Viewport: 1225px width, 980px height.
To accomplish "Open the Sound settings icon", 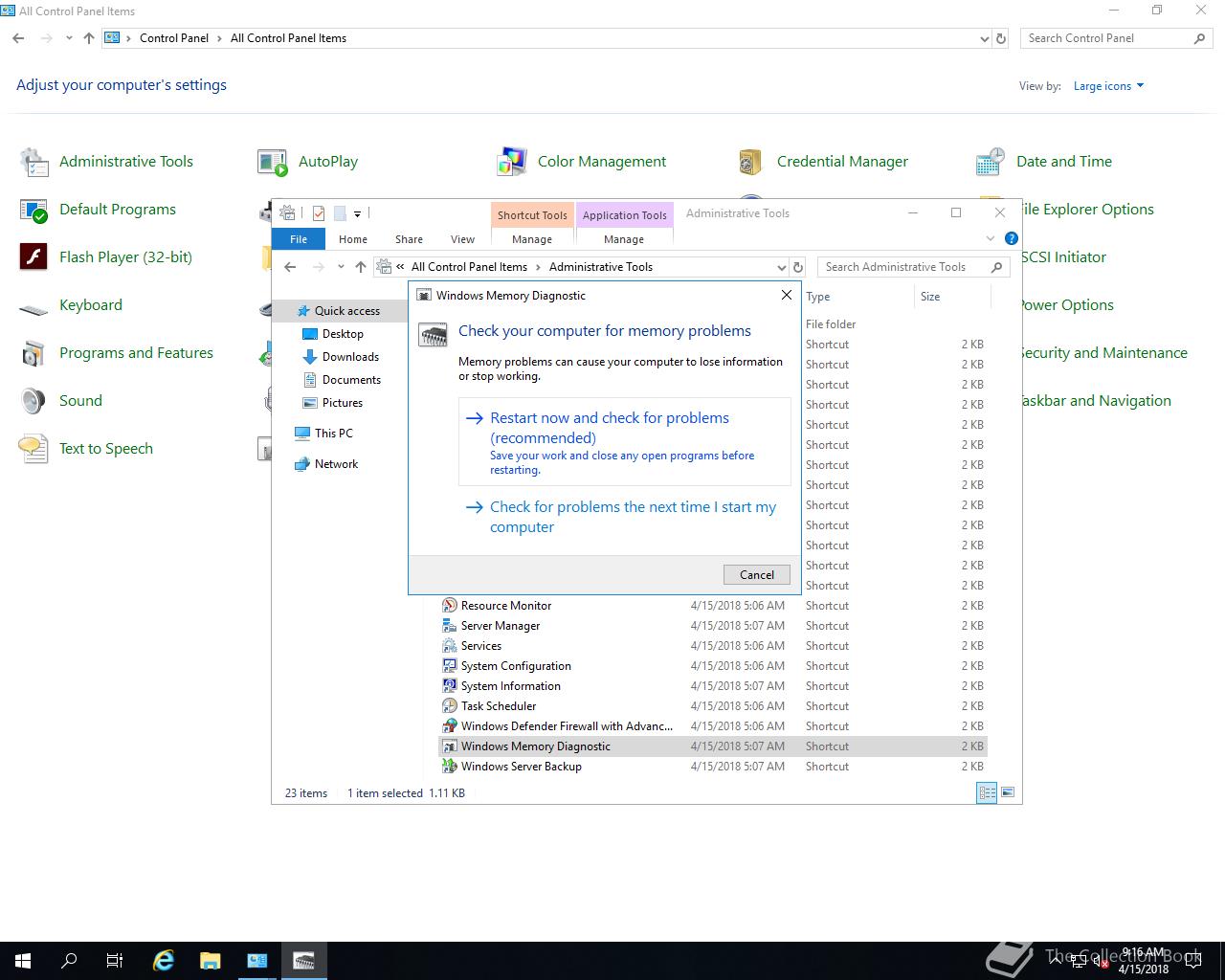I will pyautogui.click(x=34, y=401).
